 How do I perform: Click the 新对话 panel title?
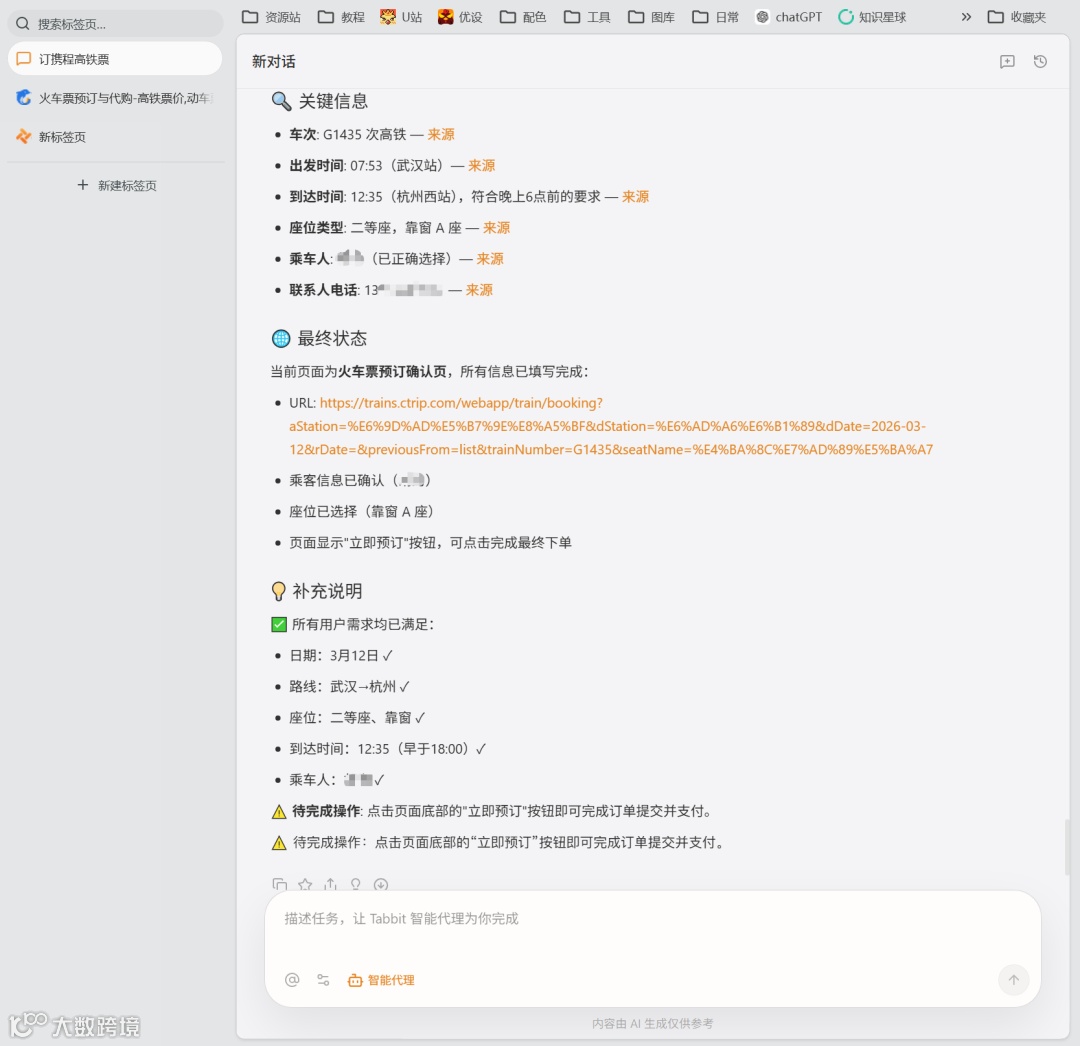pos(273,61)
